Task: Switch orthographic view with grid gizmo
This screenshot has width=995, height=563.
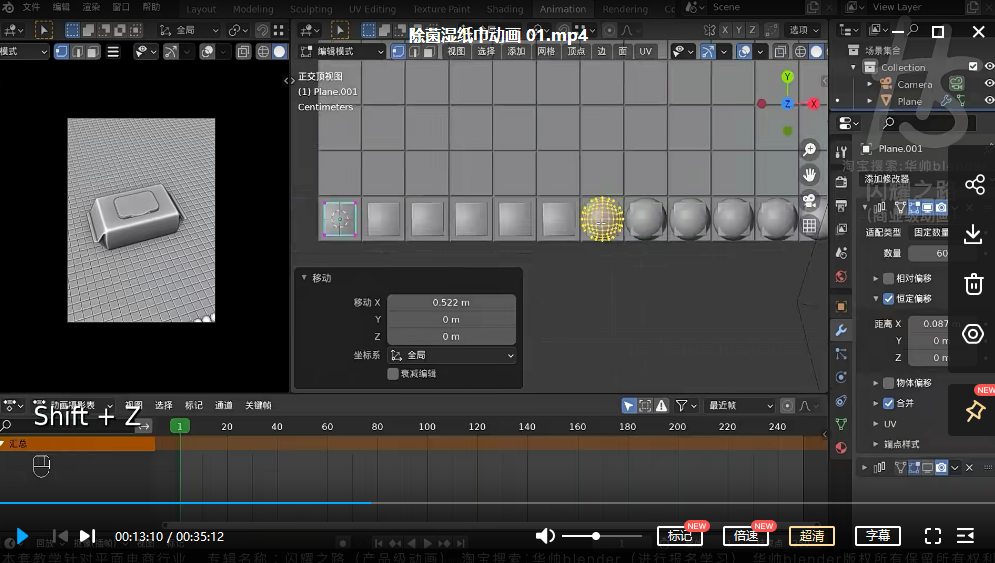Action: (810, 226)
